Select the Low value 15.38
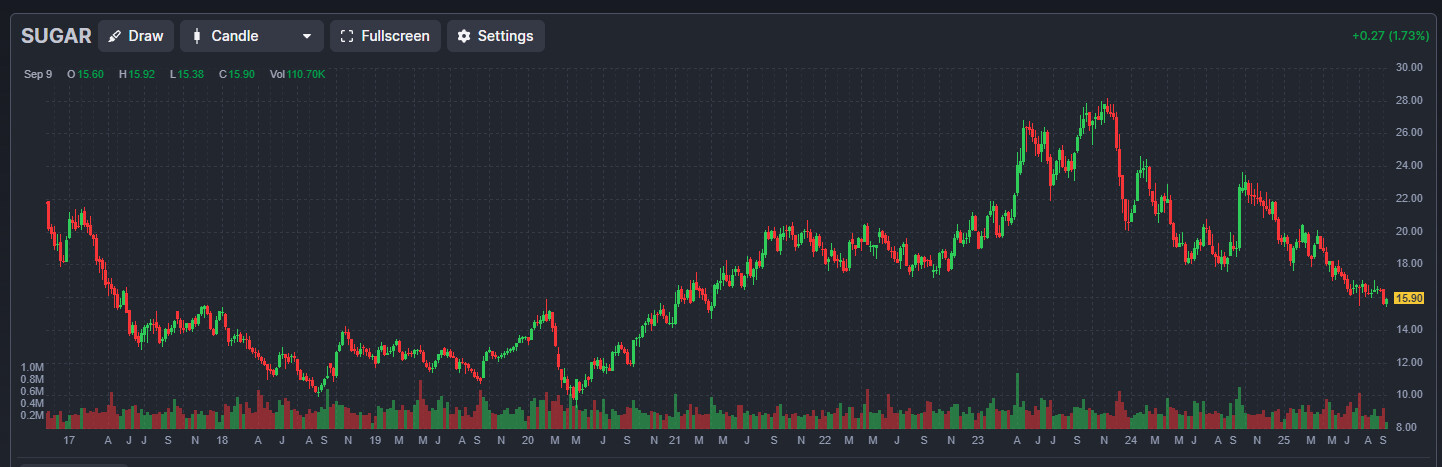The height and width of the screenshot is (467, 1442). (194, 74)
